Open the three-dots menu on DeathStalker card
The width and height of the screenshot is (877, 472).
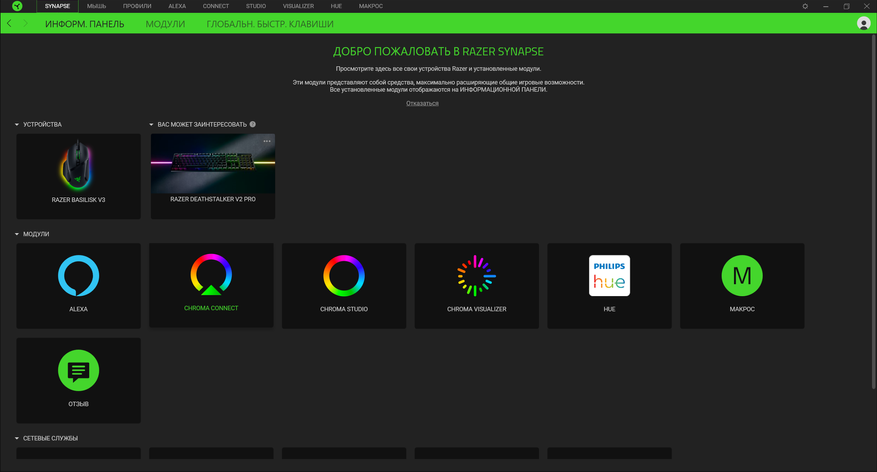[x=267, y=141]
